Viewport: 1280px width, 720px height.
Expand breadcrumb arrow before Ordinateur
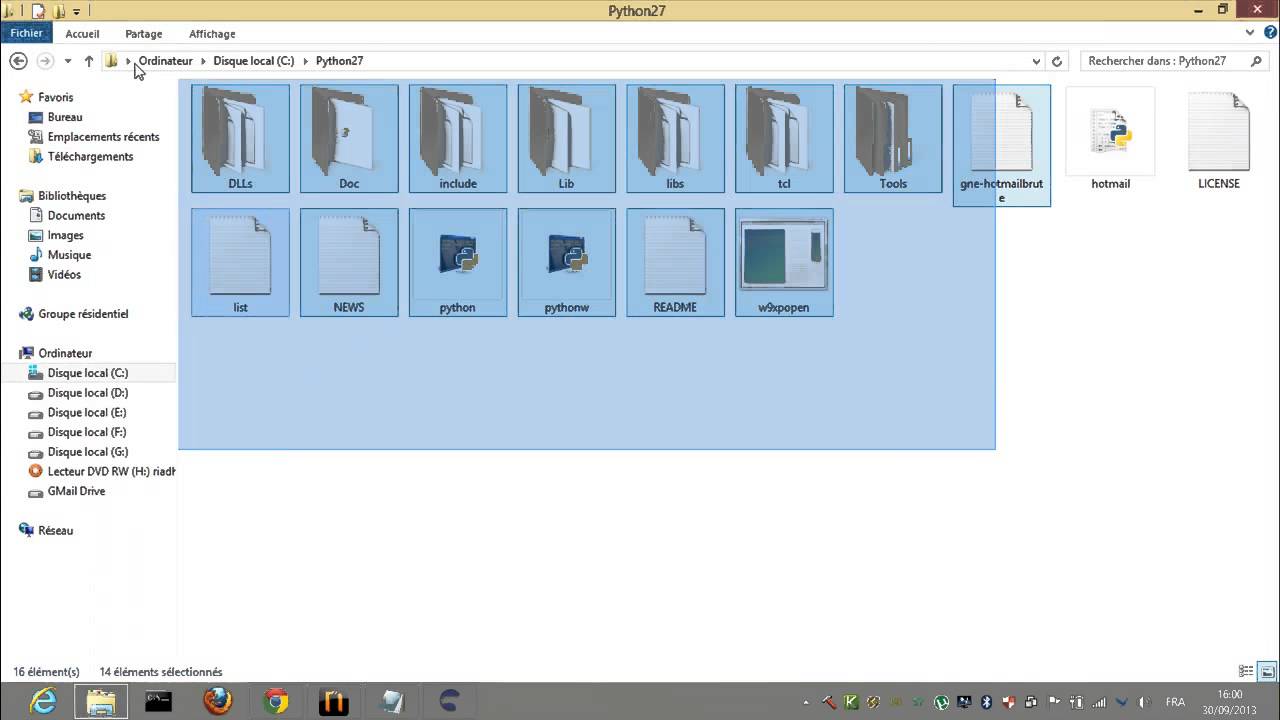click(x=128, y=61)
